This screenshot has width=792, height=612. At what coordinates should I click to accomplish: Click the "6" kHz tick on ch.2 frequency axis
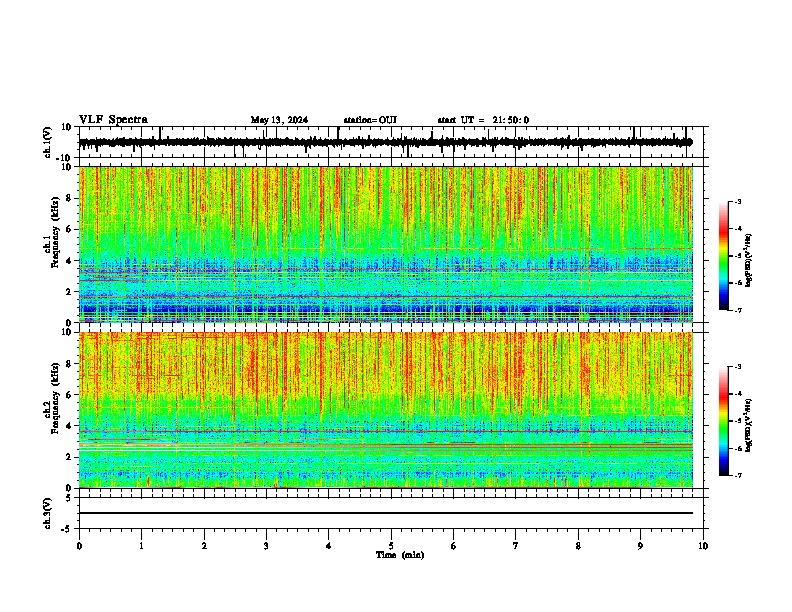(x=69, y=395)
